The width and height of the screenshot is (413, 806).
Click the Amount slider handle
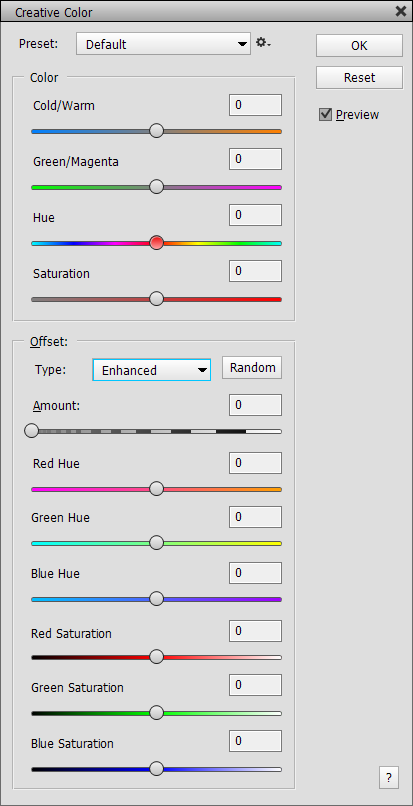(32, 431)
